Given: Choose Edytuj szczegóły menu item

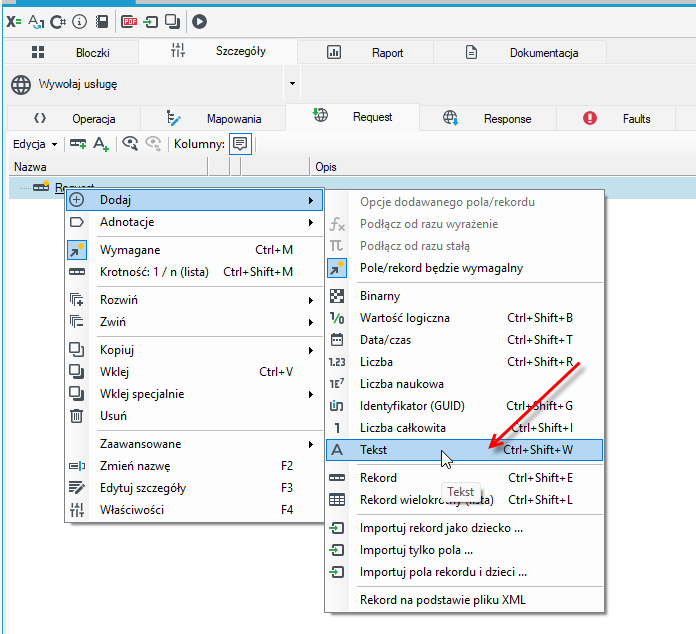Looking at the screenshot, I should 194,488.
